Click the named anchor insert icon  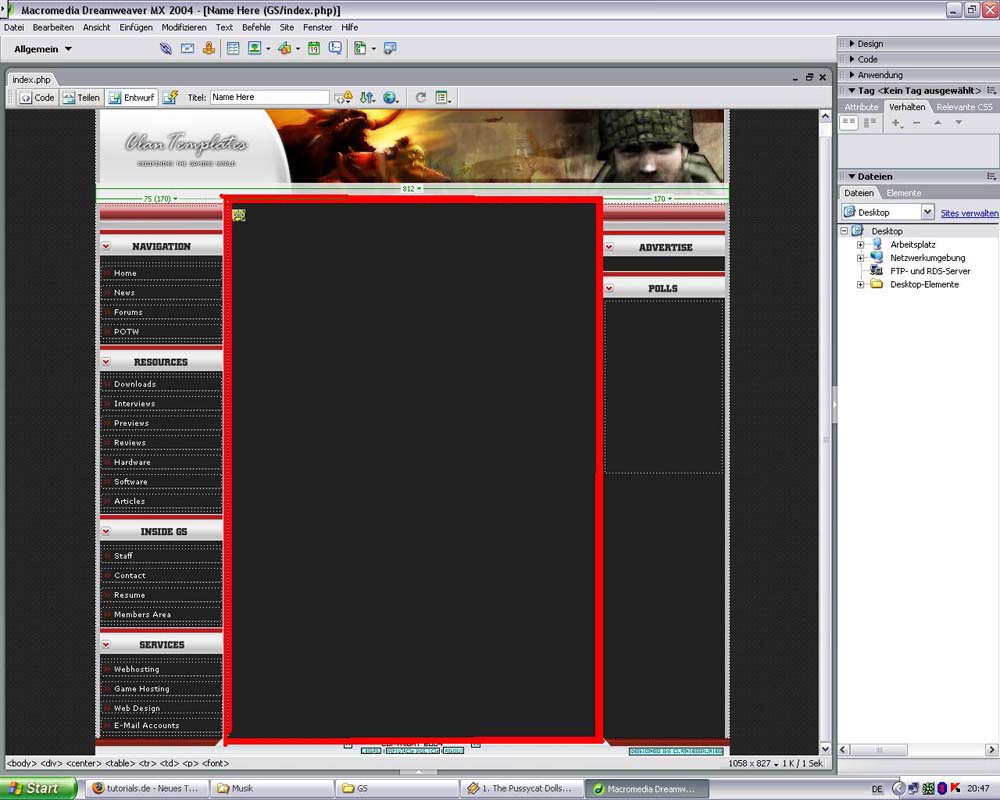click(x=209, y=48)
